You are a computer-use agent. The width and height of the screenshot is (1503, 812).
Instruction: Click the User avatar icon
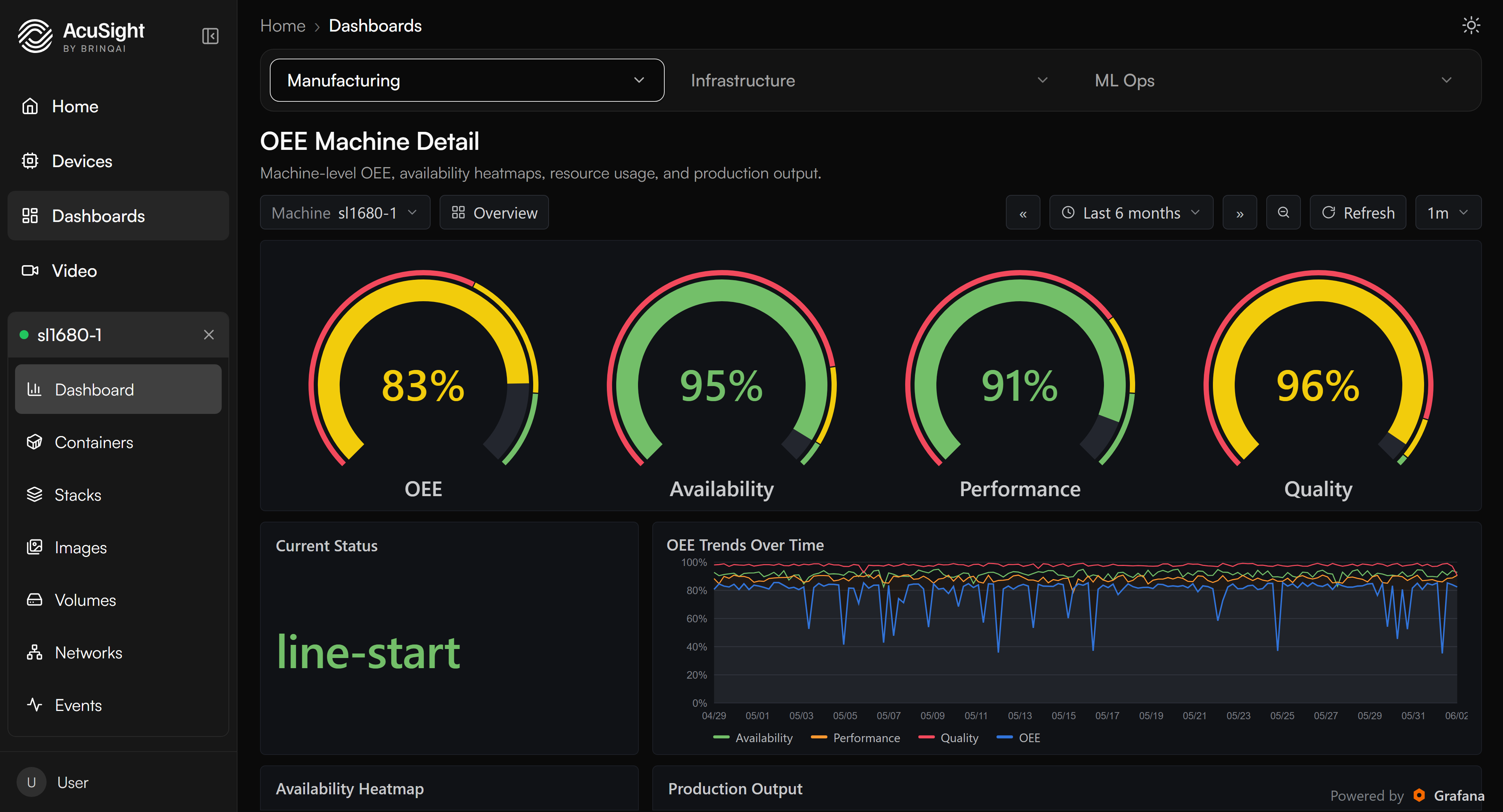[x=32, y=782]
